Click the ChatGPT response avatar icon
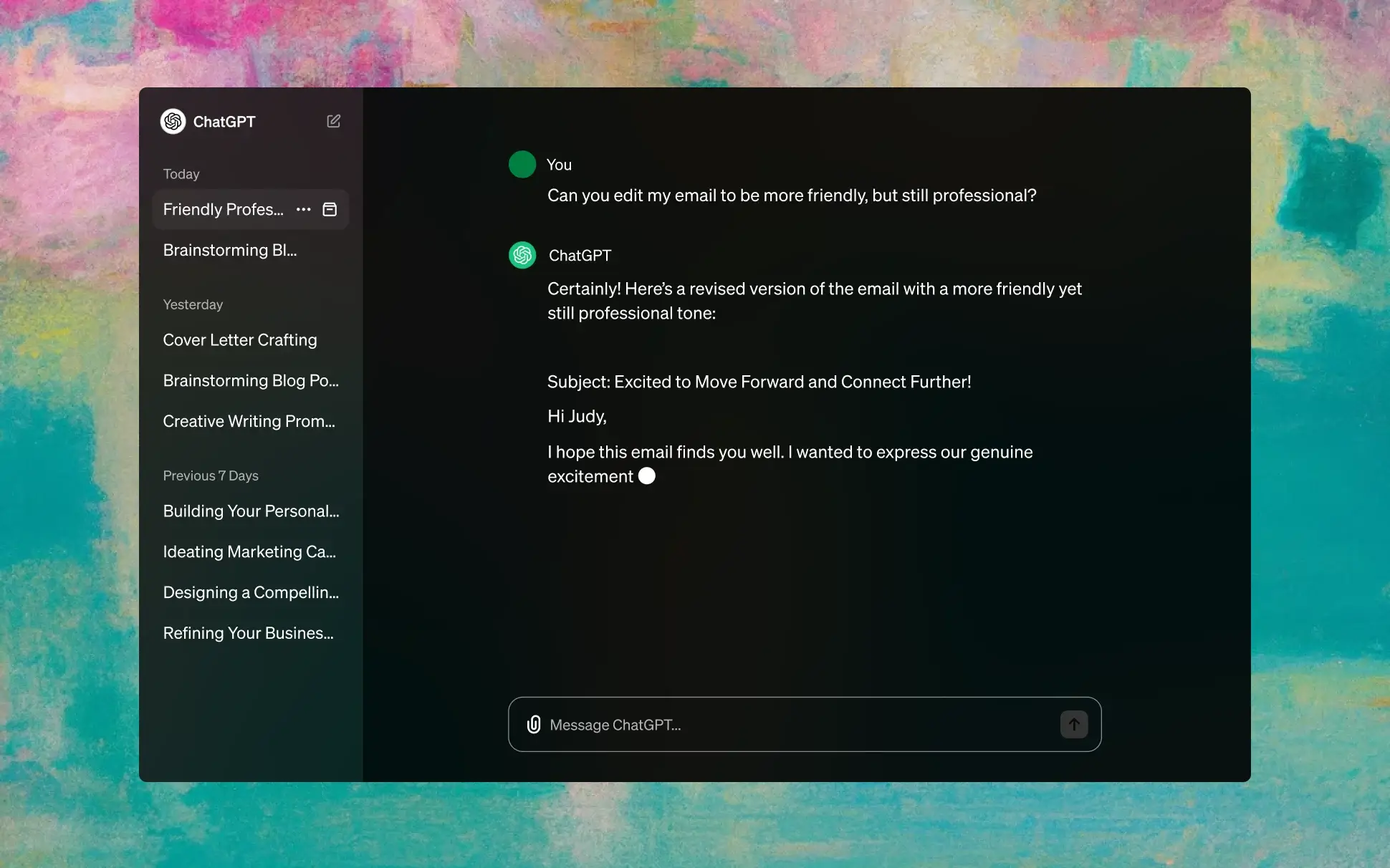 [522, 255]
